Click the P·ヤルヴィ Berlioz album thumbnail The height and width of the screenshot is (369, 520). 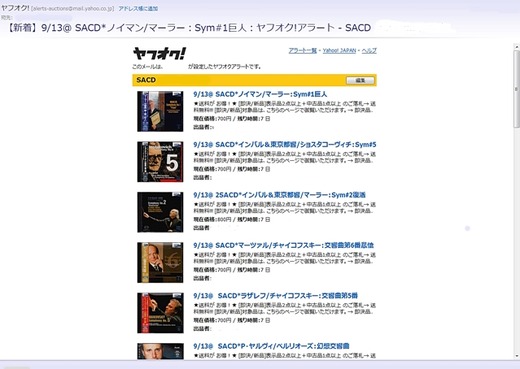coord(160,351)
